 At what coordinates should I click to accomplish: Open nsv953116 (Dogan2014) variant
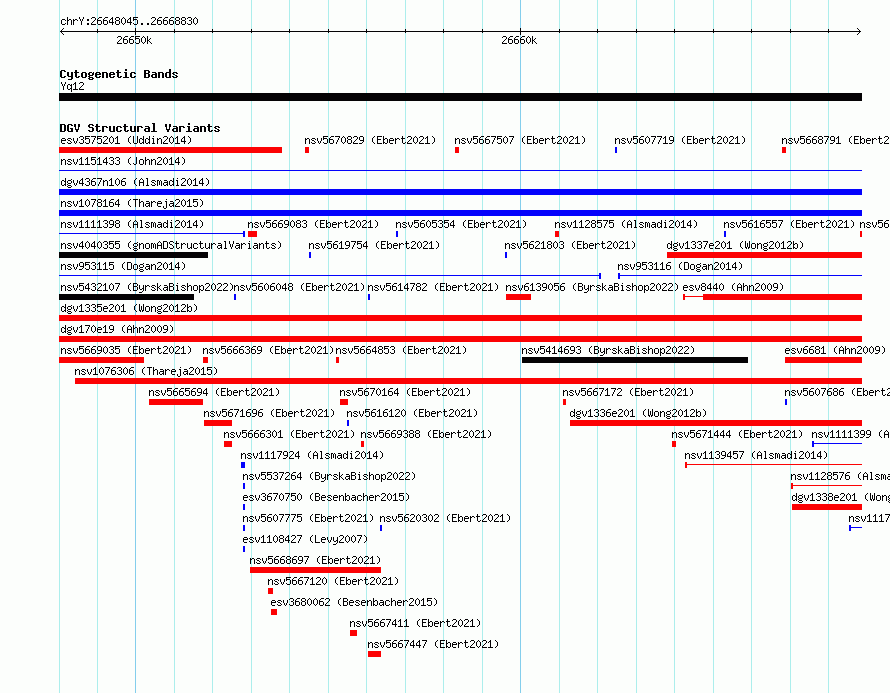pos(680,266)
